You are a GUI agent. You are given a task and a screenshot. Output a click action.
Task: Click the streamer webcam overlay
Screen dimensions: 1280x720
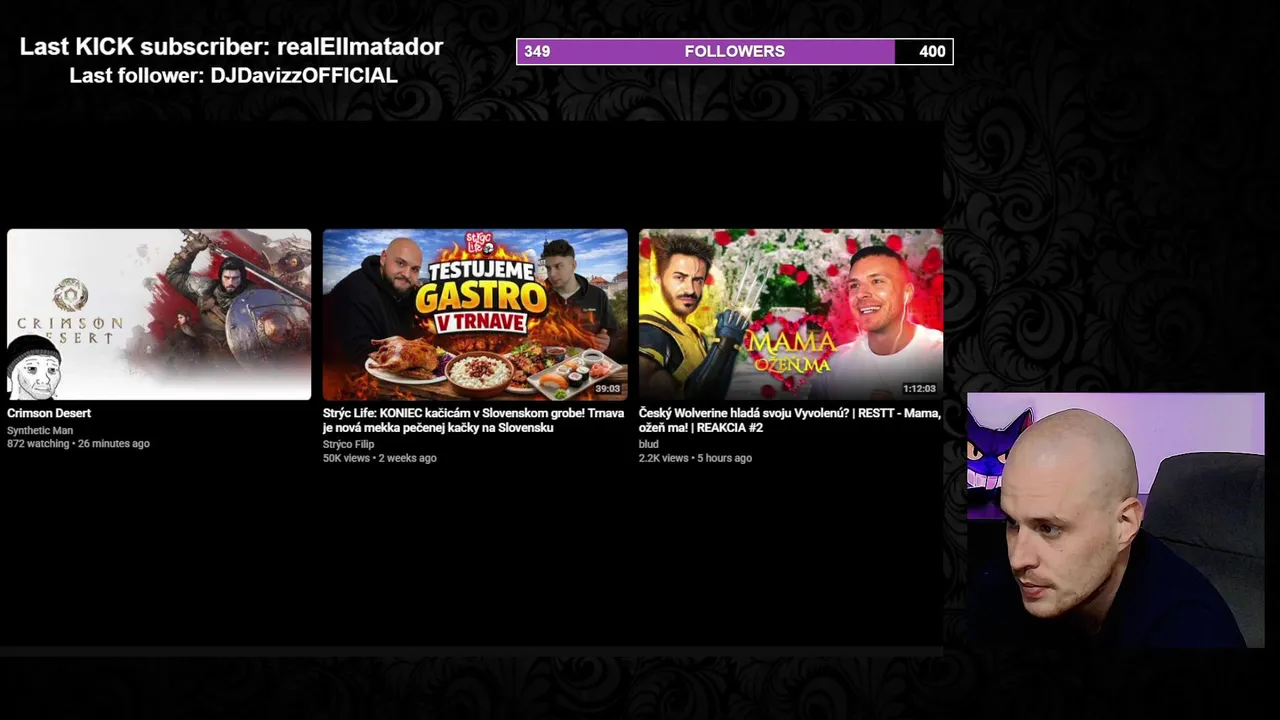coord(1116,520)
